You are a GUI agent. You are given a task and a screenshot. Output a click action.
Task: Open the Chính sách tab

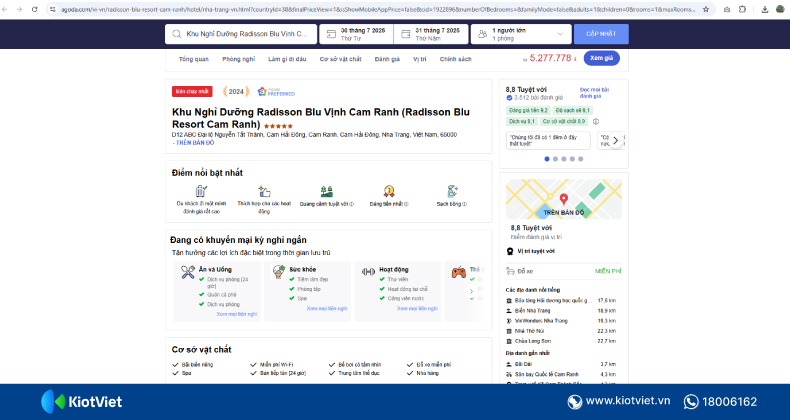pos(455,59)
